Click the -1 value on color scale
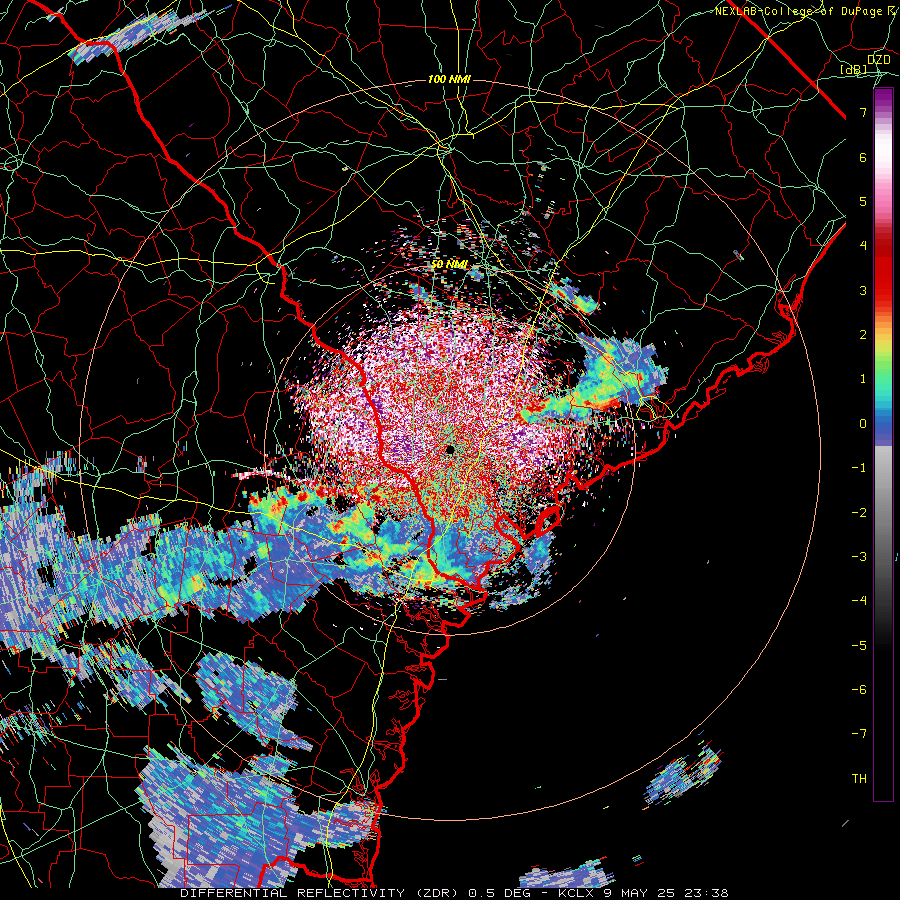The height and width of the screenshot is (900, 900). (859, 468)
